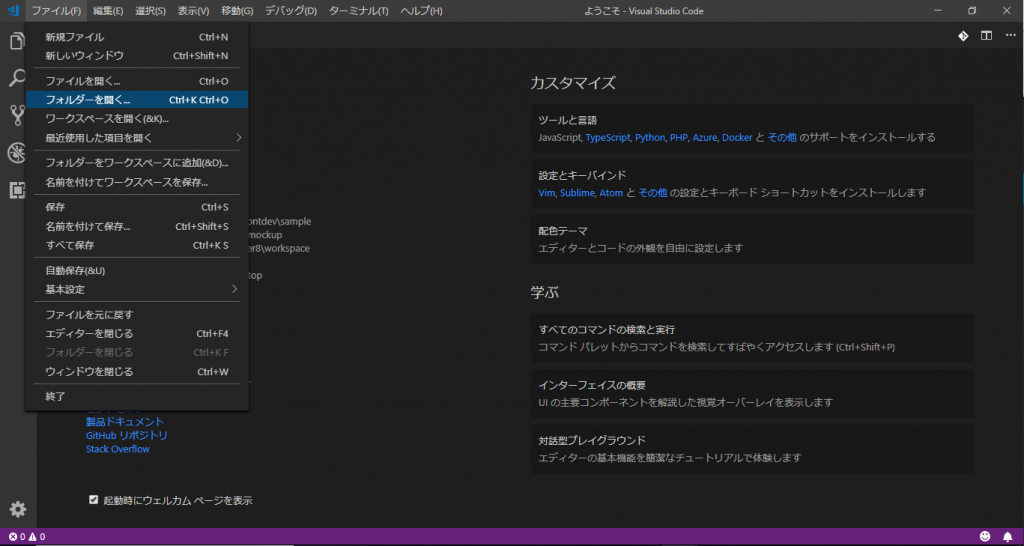Click the Sublime keybinding link
The width and height of the screenshot is (1024, 546).
click(x=576, y=193)
